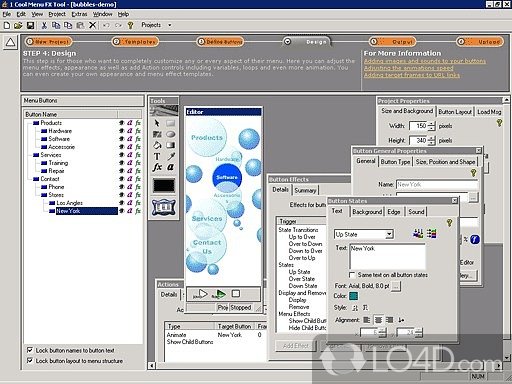Toggle 'Lock button layout to menu structure'
The image size is (512, 384).
pyautogui.click(x=30, y=361)
